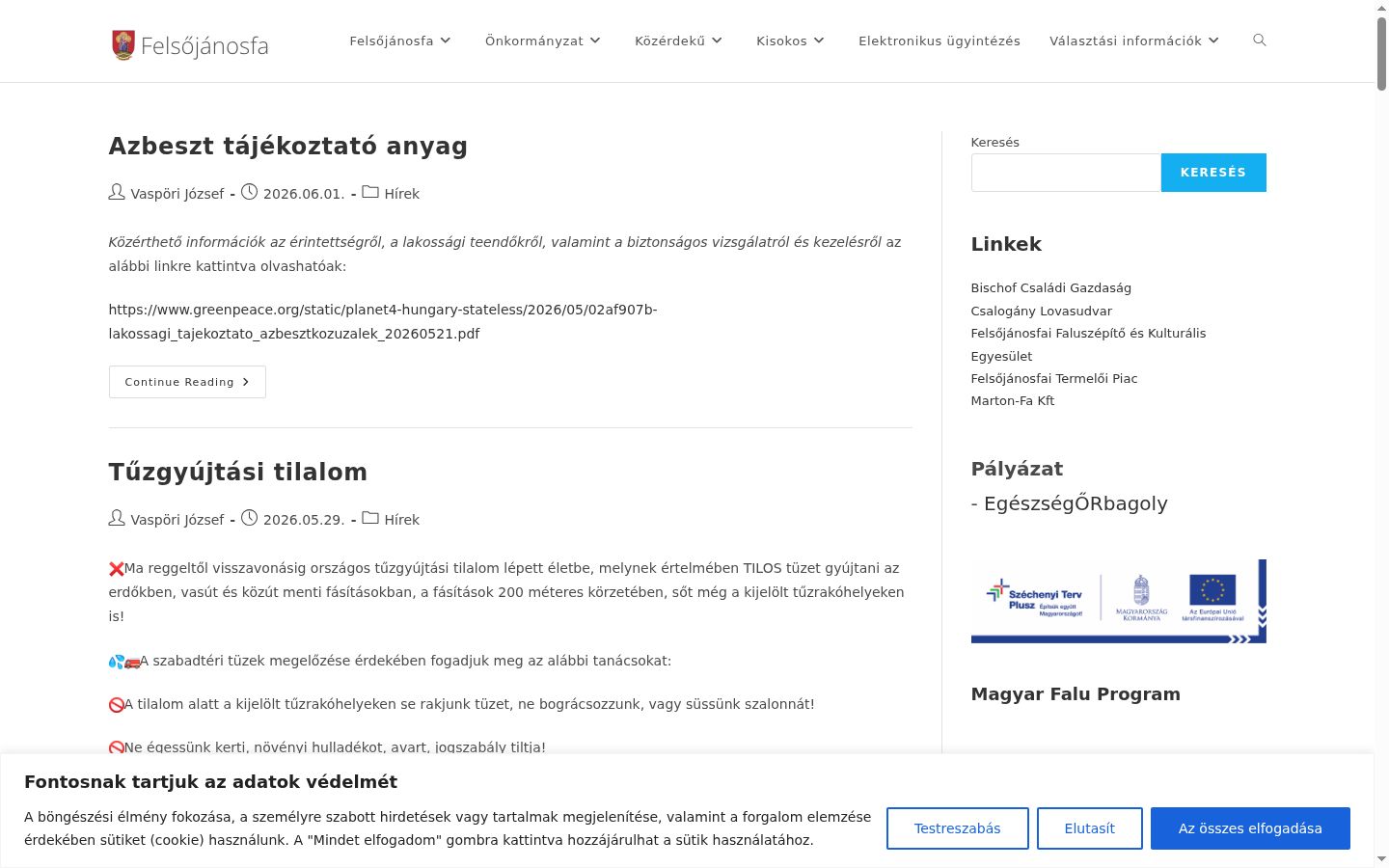
Task: Click the date text 2026.05.29.
Action: (304, 520)
